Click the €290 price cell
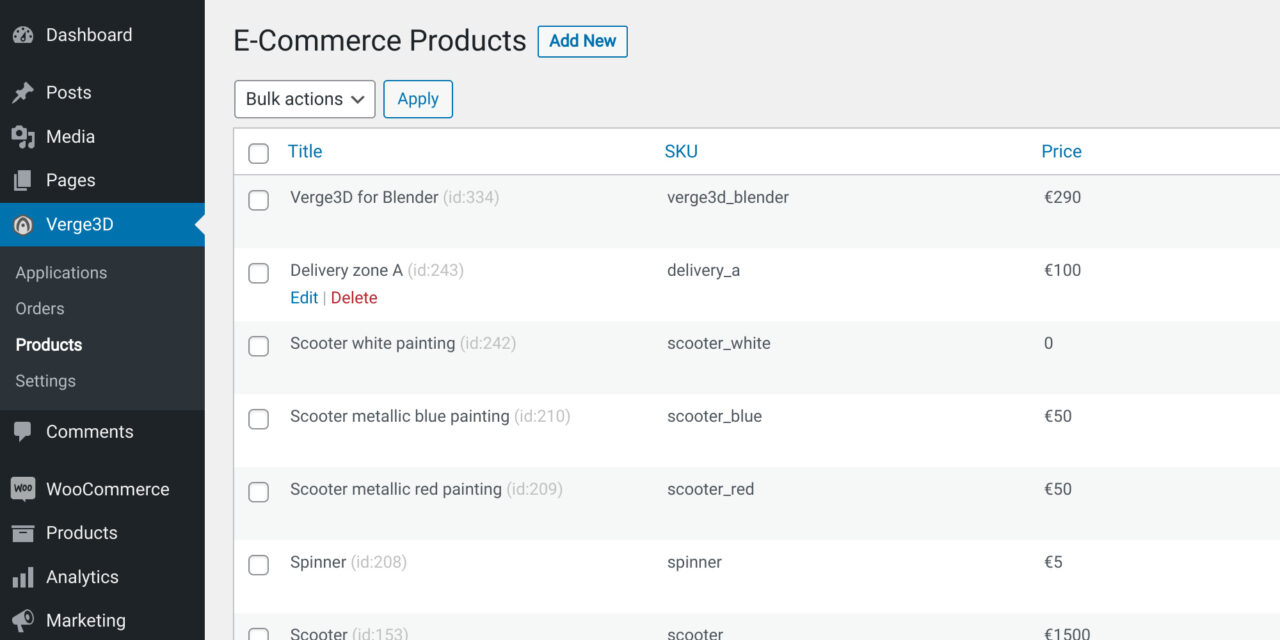 1062,198
